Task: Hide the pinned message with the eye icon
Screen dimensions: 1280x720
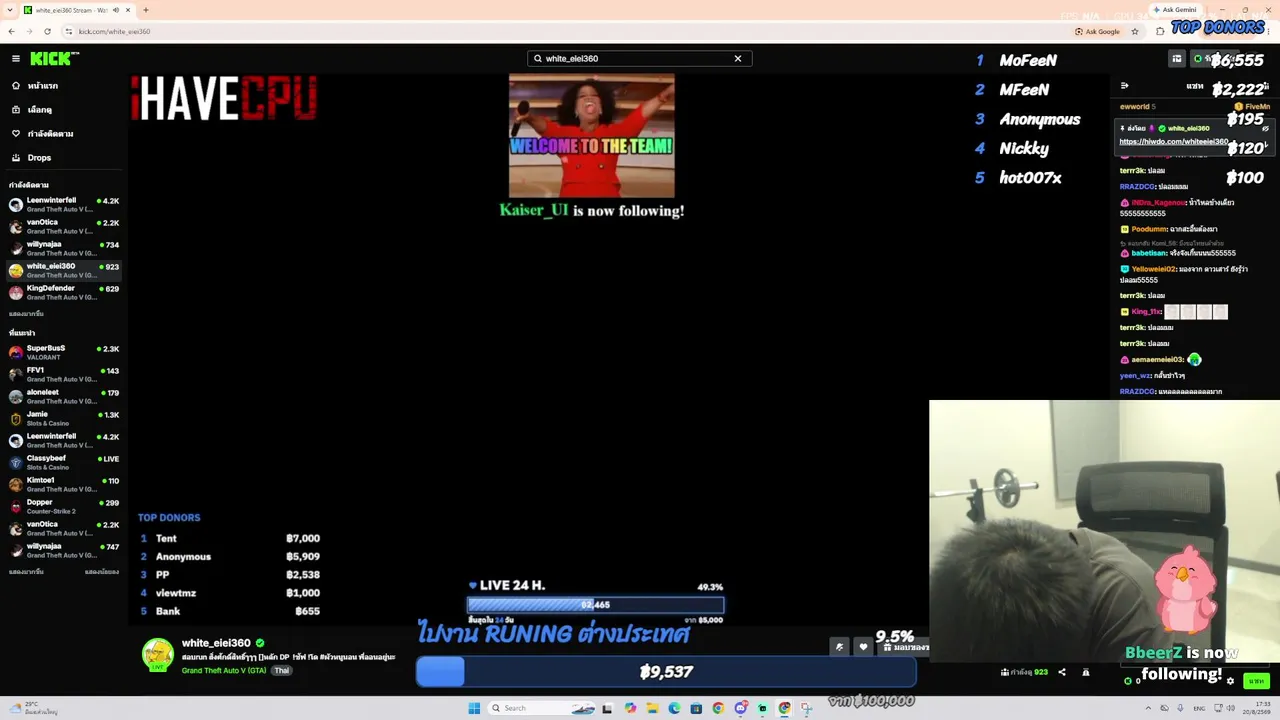Action: (x=1265, y=129)
